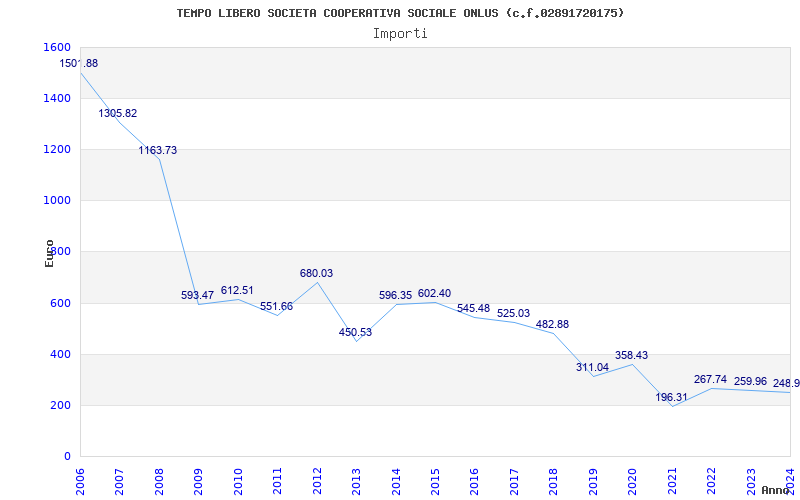Image resolution: width=800 pixels, height=500 pixels.
Task: Select the 1163.73 data value
Action: click(158, 151)
